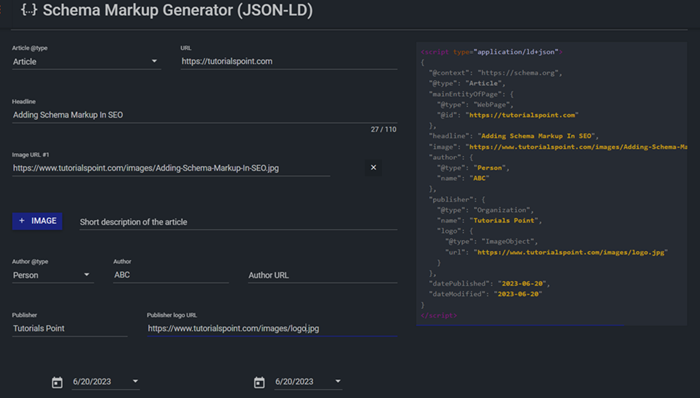Screen dimensions: 700x398
Task: Click the curly braces schema logo icon
Action: coord(29,10)
